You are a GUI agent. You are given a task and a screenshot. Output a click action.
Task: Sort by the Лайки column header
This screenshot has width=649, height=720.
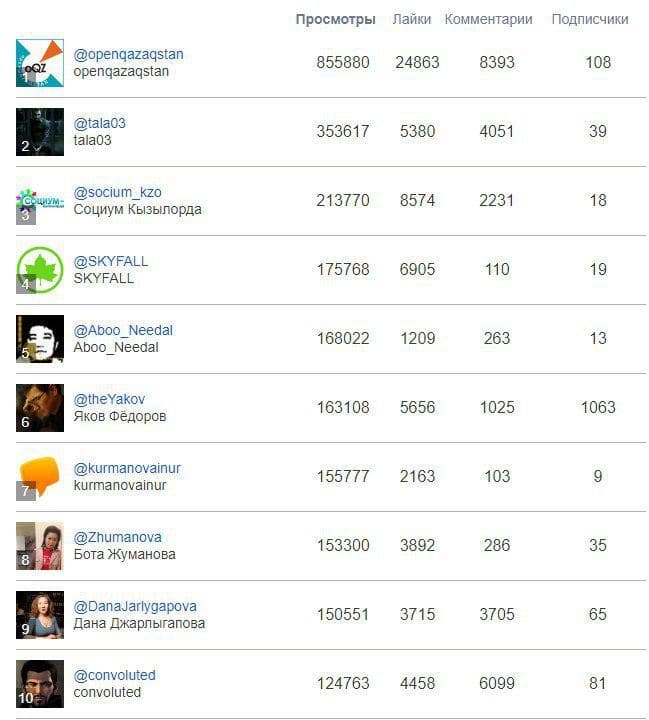pos(412,19)
